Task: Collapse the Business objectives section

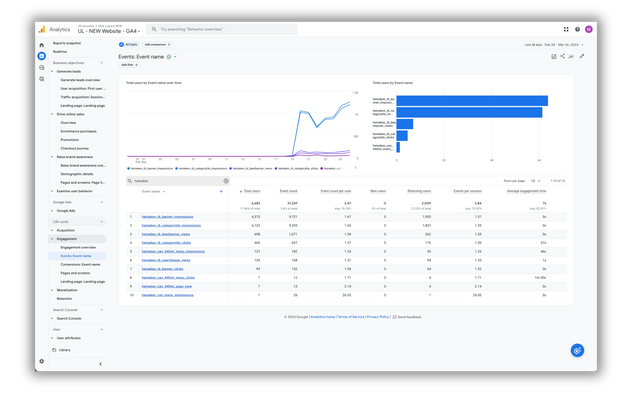Action: 102,63
